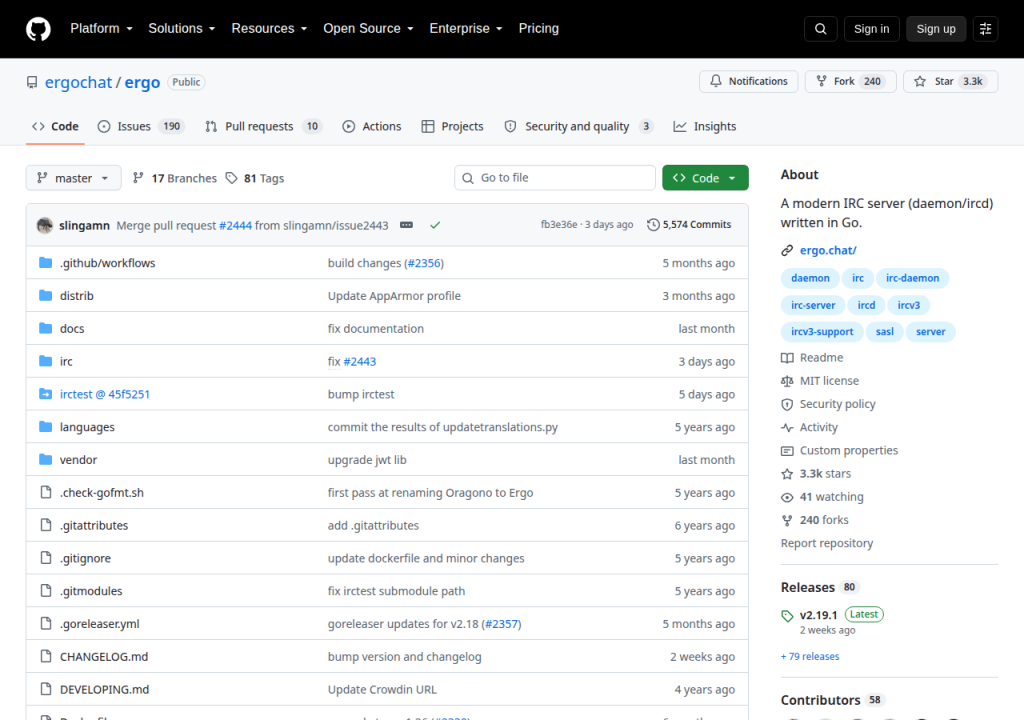Expand the Enterprise menu
The width and height of the screenshot is (1024, 720).
pos(466,29)
